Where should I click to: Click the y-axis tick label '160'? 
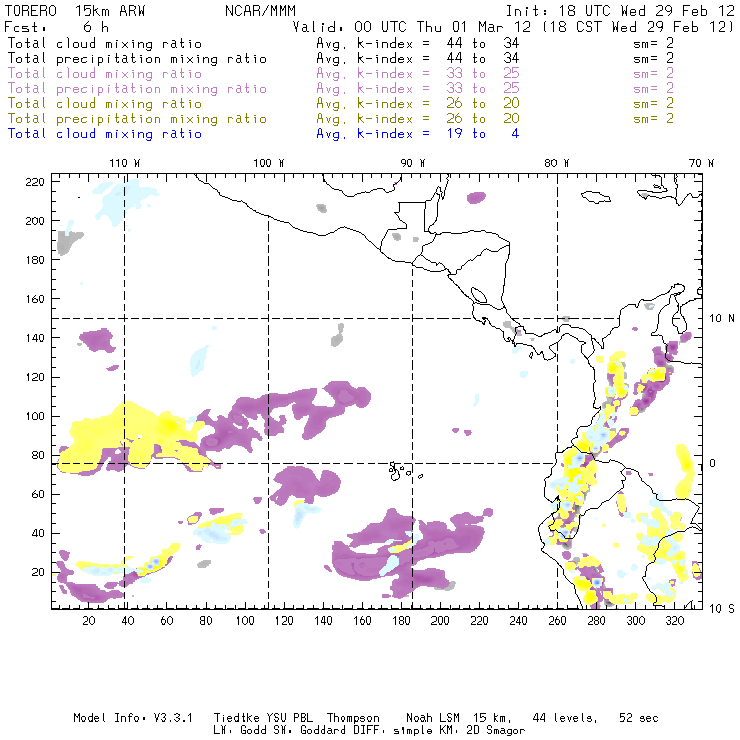tap(35, 299)
